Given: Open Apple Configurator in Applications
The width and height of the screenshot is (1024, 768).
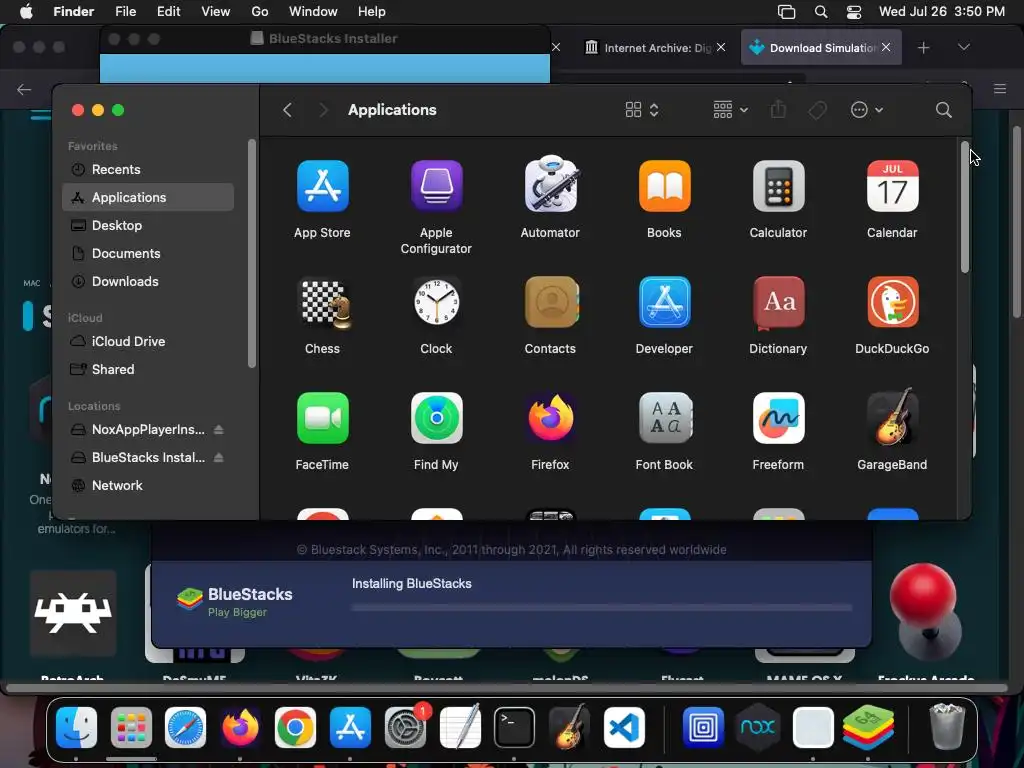Looking at the screenshot, I should tap(436, 187).
